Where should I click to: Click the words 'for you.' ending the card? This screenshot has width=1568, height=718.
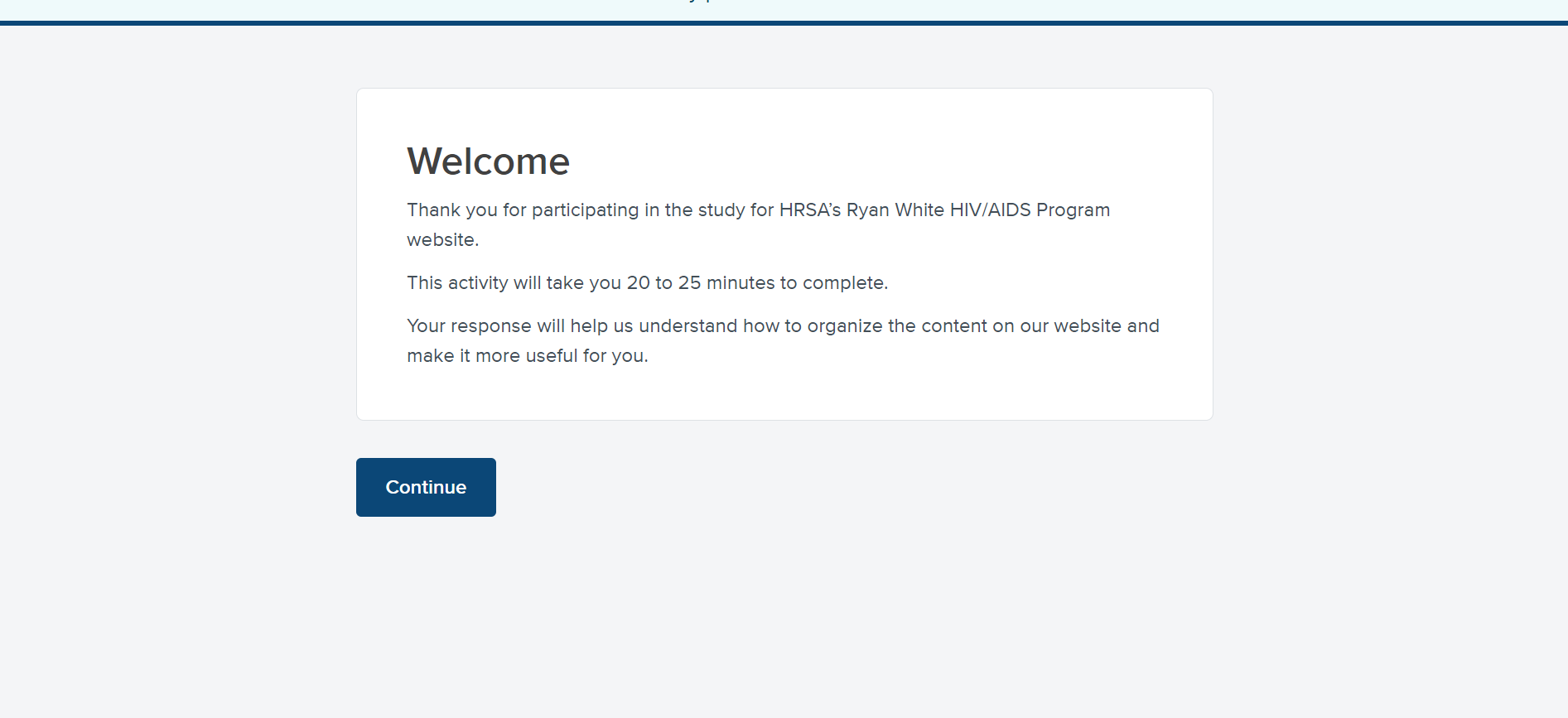click(x=615, y=356)
